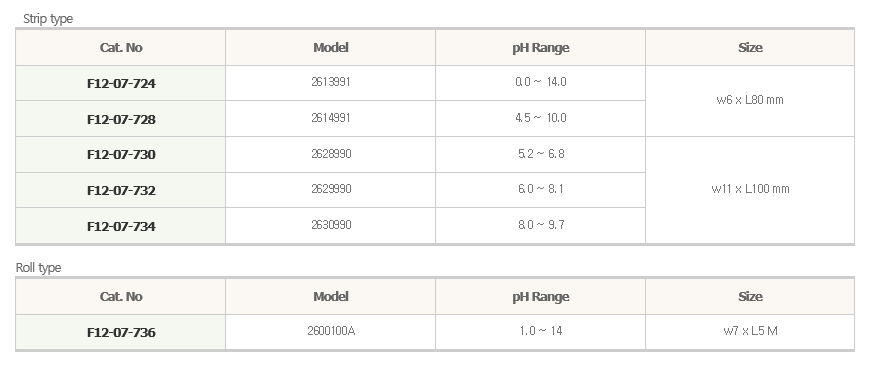Click the Strip type table heading
The image size is (877, 372).
pyautogui.click(x=48, y=19)
